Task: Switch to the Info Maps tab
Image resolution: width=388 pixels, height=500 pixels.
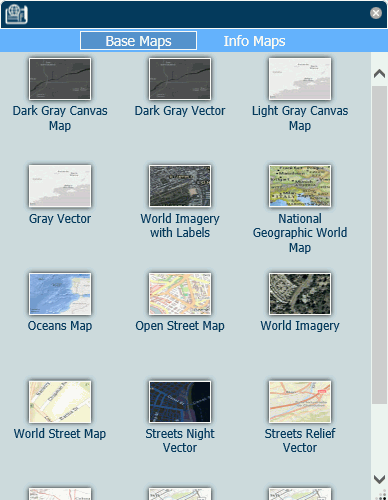Action: 254,41
